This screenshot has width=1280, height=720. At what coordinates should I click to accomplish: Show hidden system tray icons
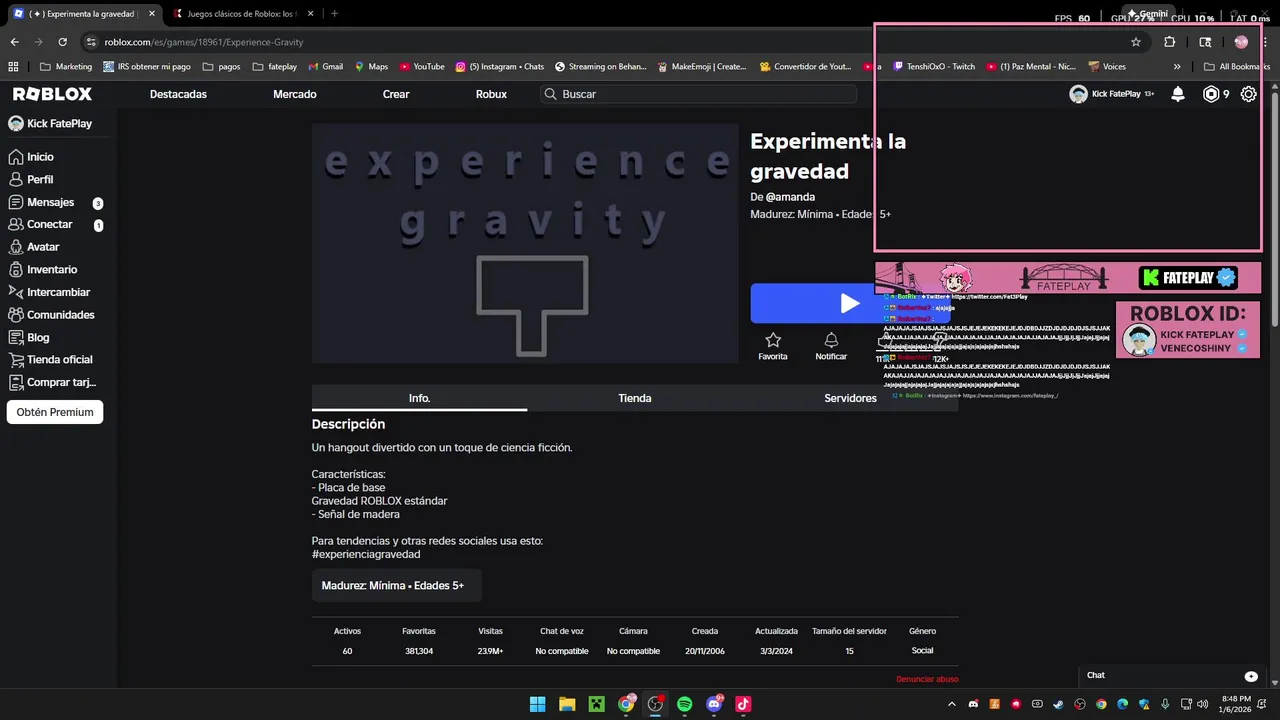(952, 704)
